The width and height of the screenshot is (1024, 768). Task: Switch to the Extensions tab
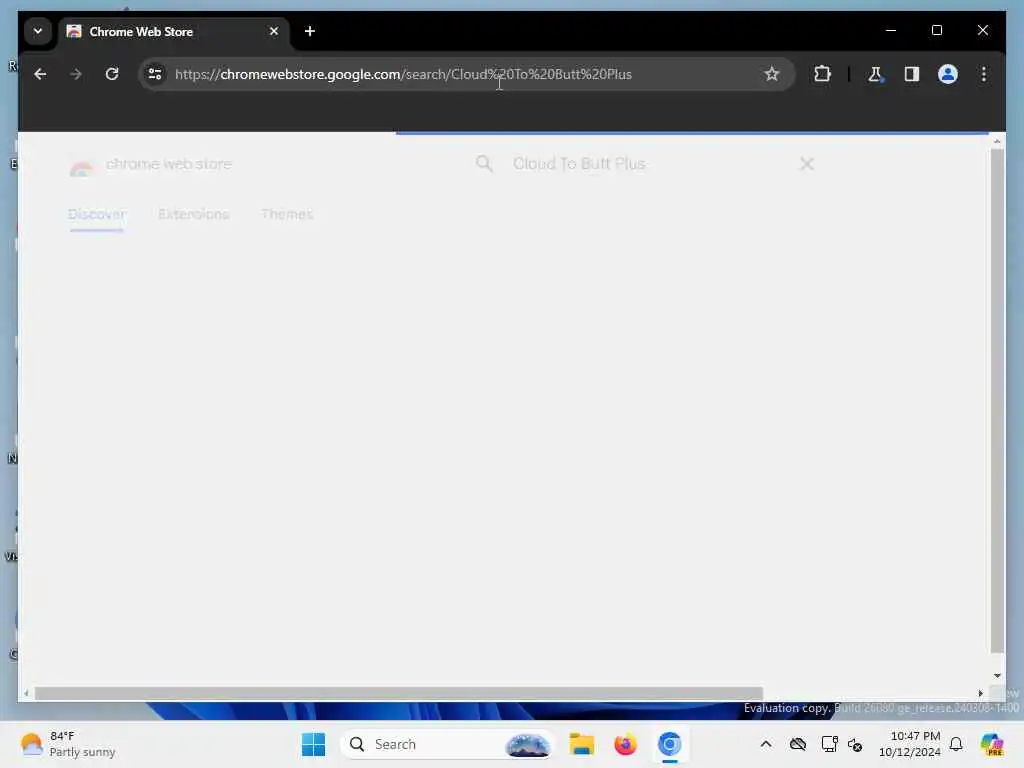point(193,214)
